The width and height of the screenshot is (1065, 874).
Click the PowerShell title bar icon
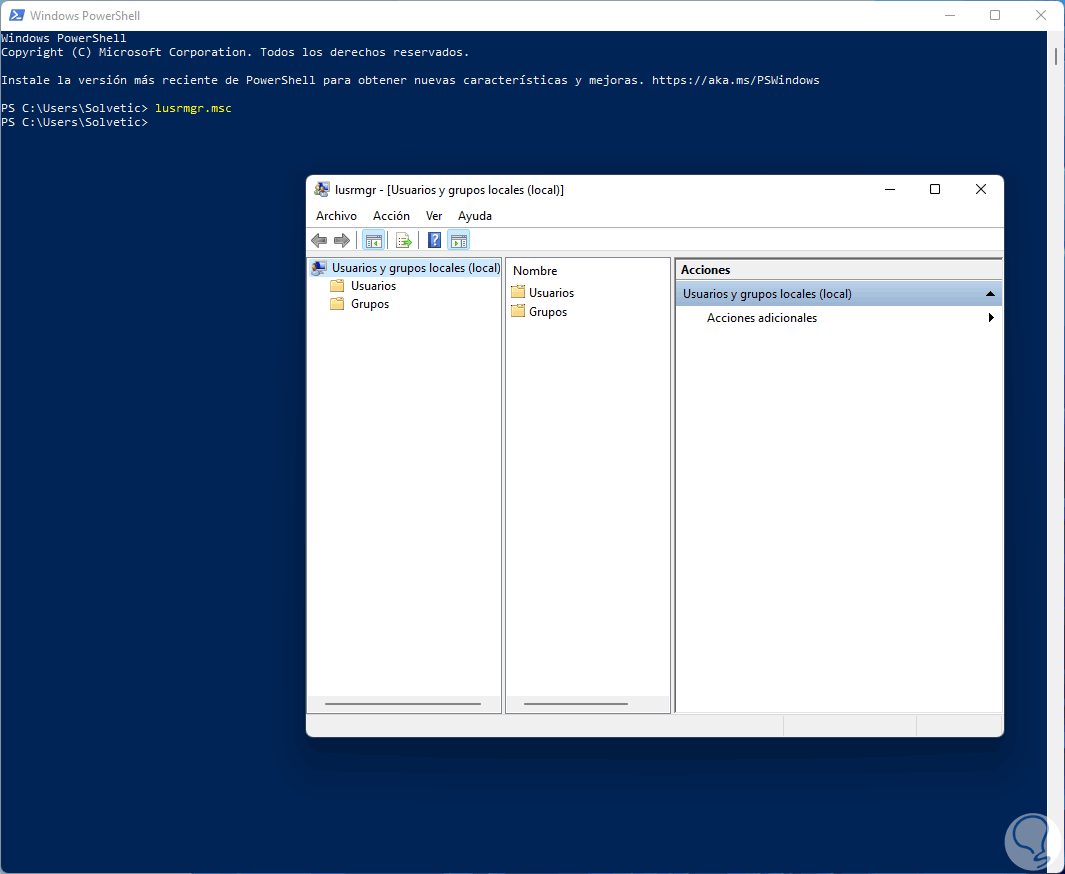[x=16, y=15]
